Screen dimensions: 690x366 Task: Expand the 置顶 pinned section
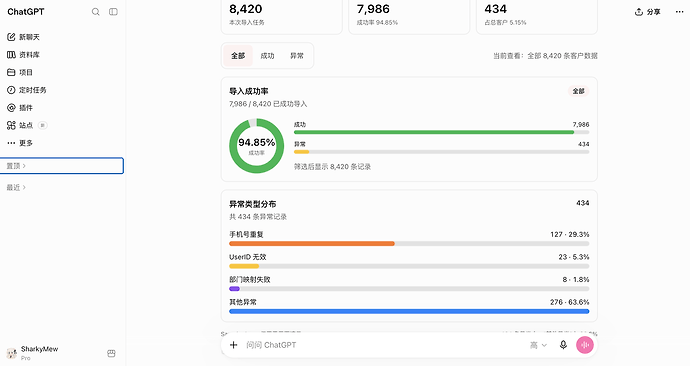click(x=62, y=166)
